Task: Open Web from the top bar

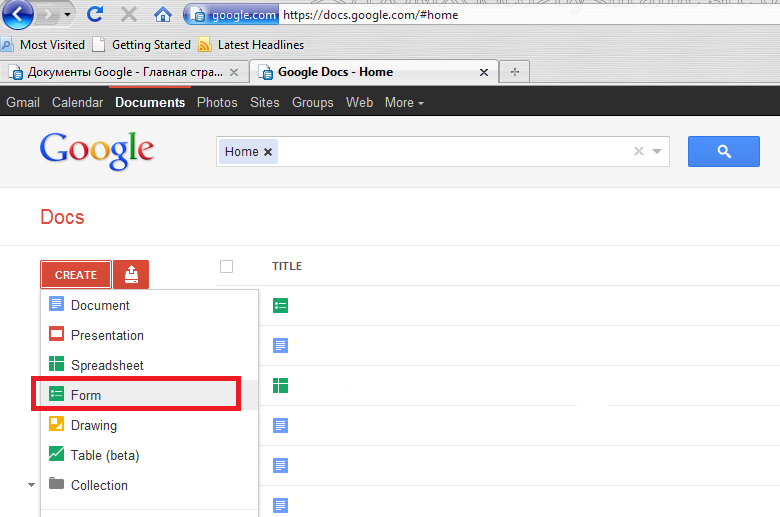Action: coord(359,103)
